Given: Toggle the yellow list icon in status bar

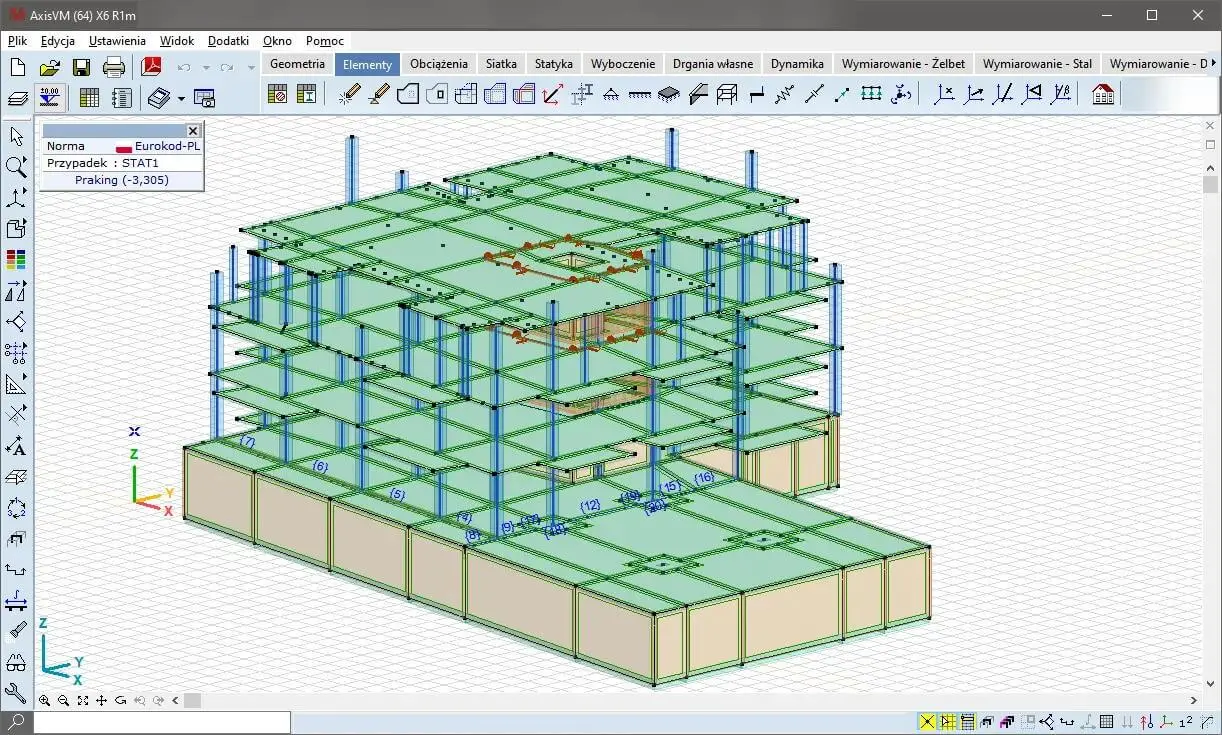Looking at the screenshot, I should (967, 721).
